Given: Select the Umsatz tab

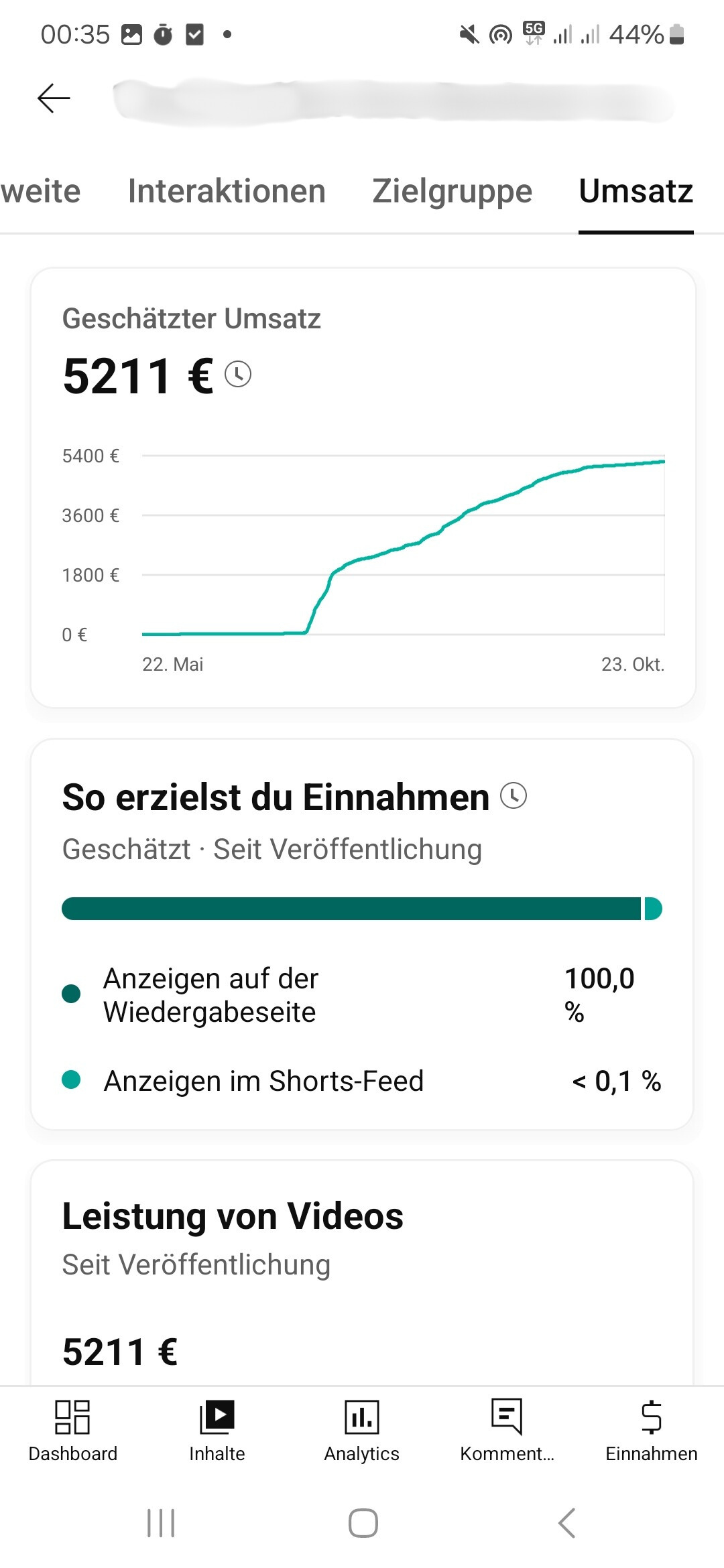Looking at the screenshot, I should (636, 192).
